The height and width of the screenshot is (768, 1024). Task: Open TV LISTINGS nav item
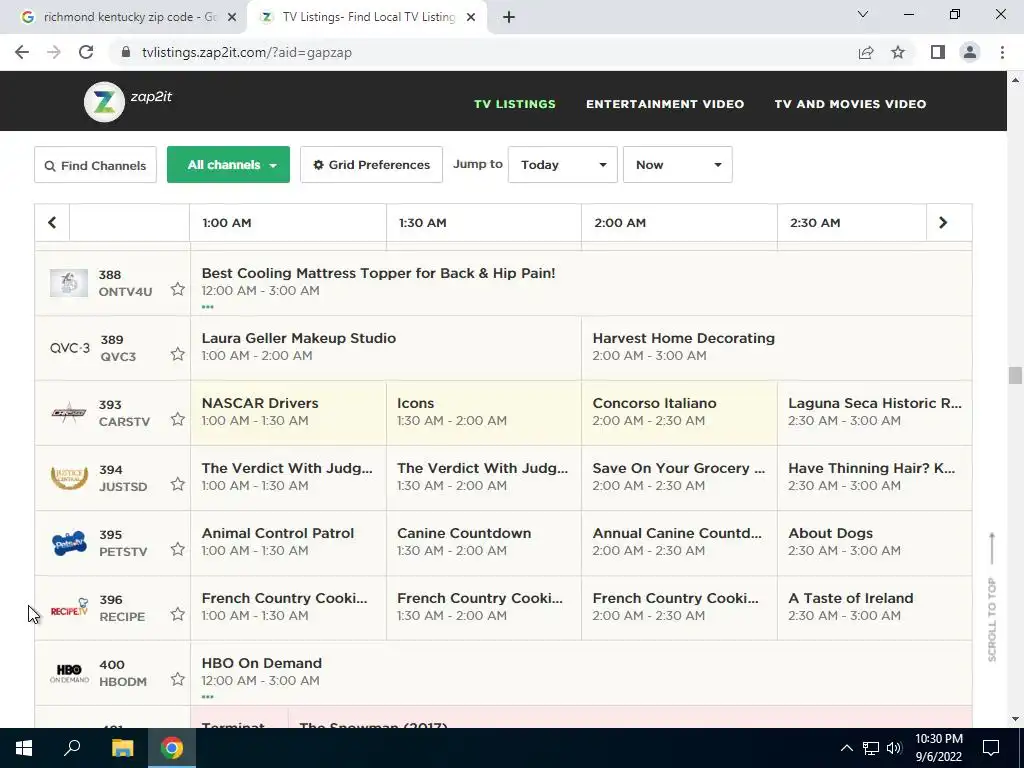point(515,104)
